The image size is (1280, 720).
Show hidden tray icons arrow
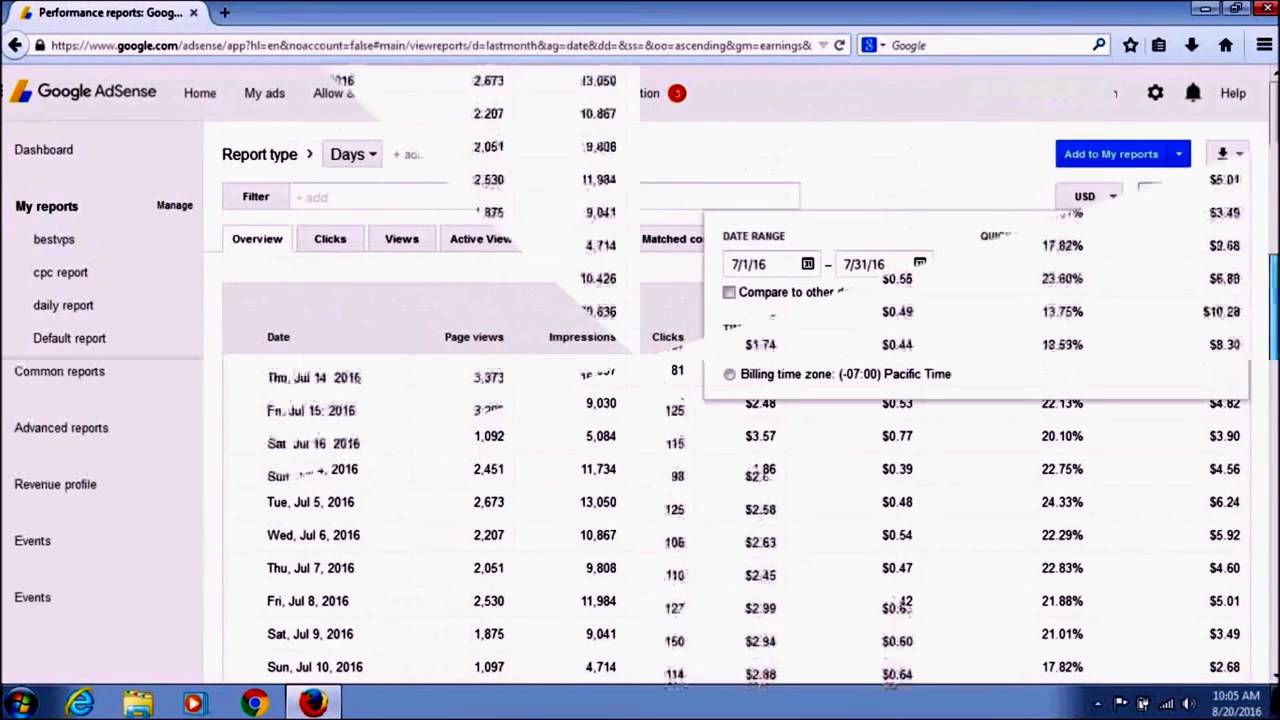(x=1098, y=703)
